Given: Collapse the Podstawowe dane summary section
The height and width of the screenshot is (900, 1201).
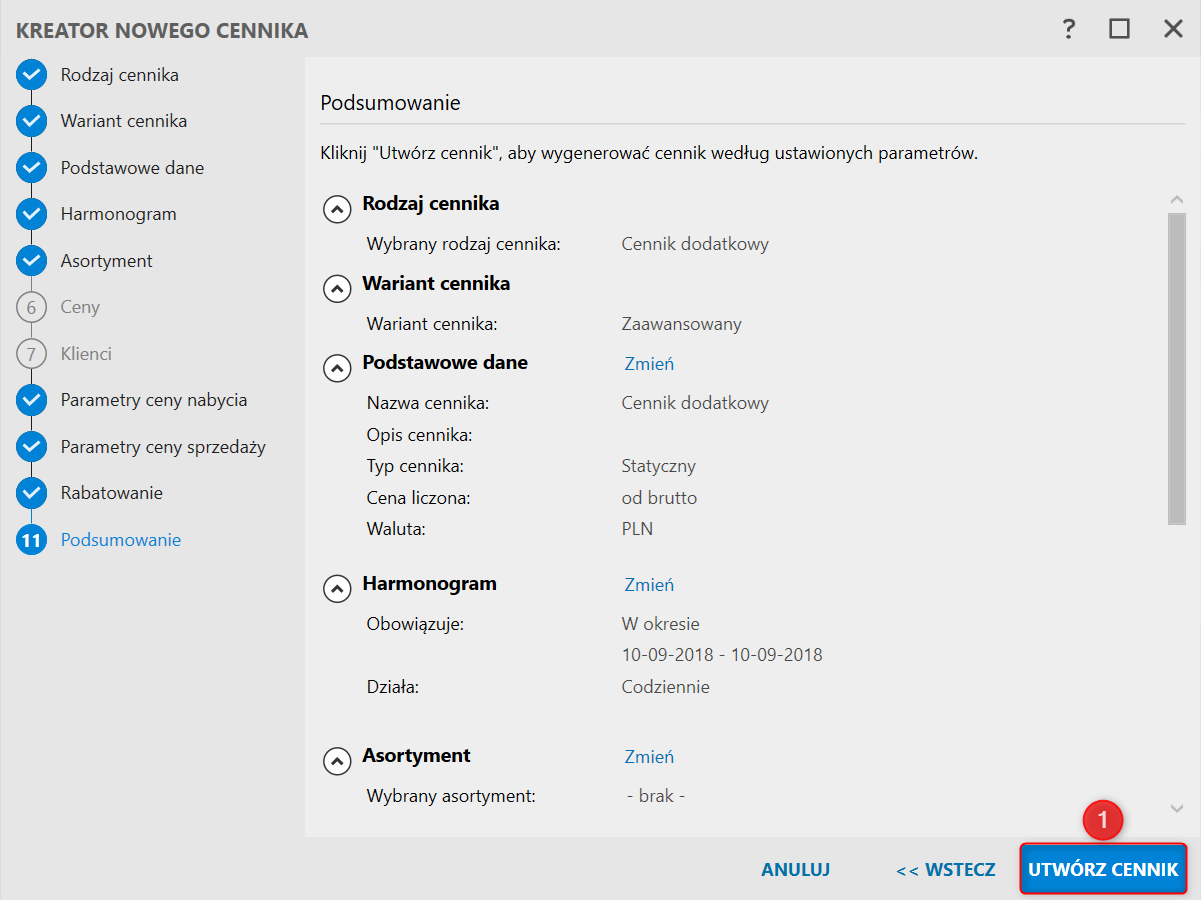Looking at the screenshot, I should coord(337,368).
